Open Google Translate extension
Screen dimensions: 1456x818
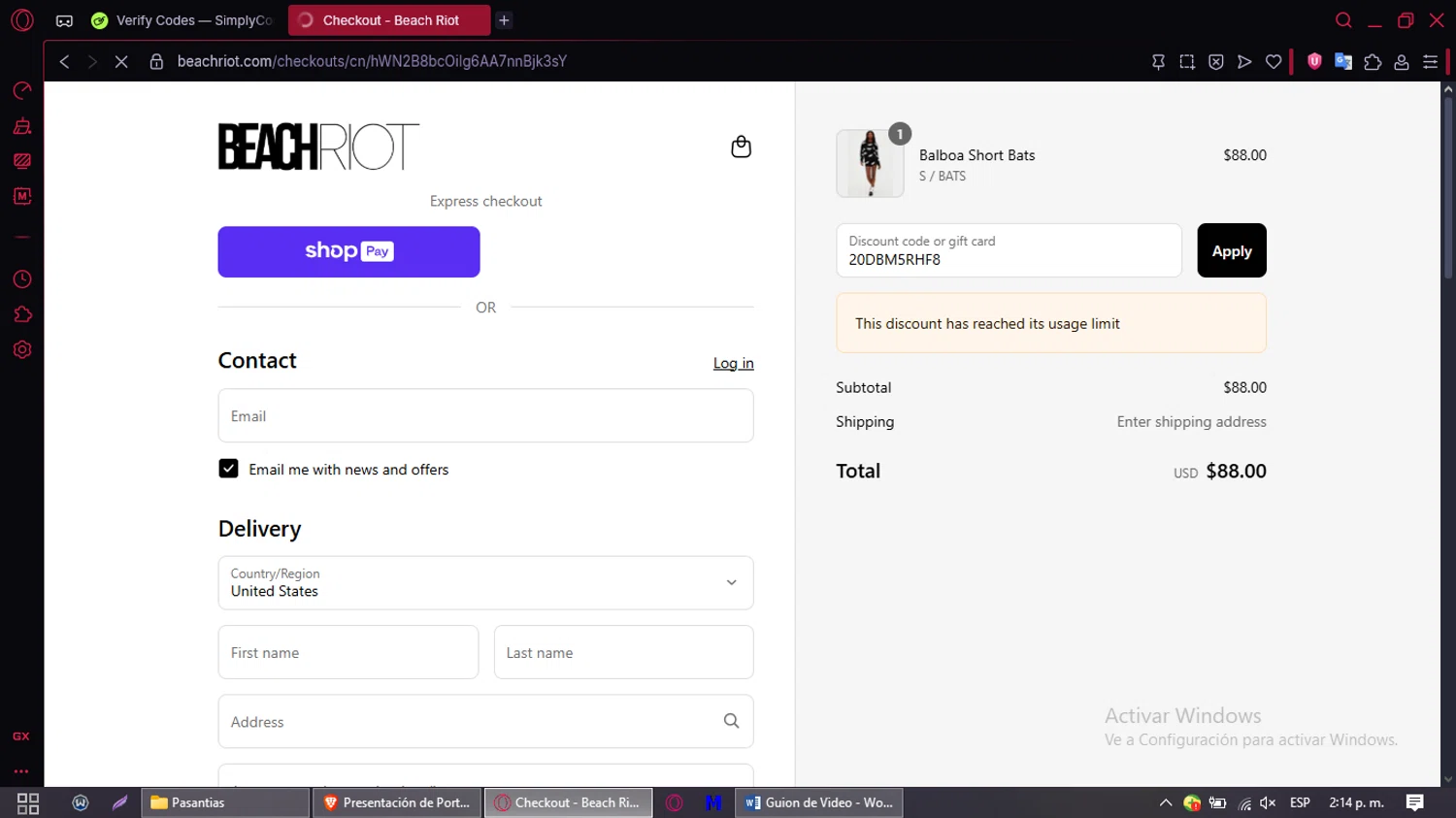pyautogui.click(x=1343, y=61)
